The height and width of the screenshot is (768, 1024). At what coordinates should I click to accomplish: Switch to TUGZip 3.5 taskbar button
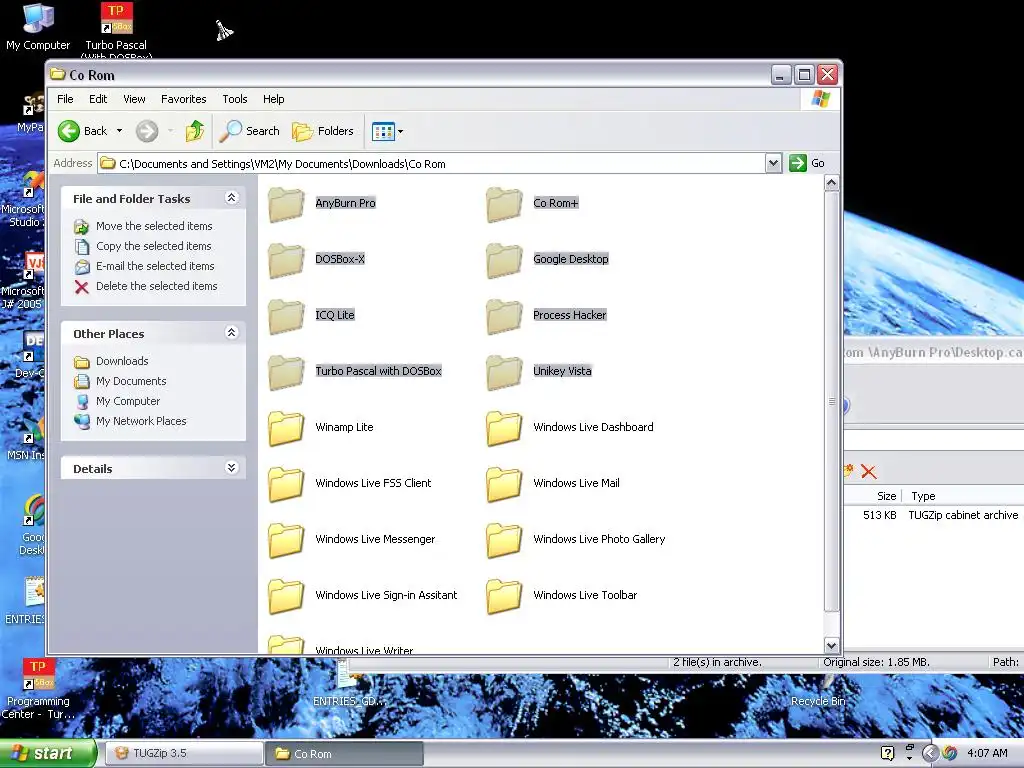[x=184, y=754]
